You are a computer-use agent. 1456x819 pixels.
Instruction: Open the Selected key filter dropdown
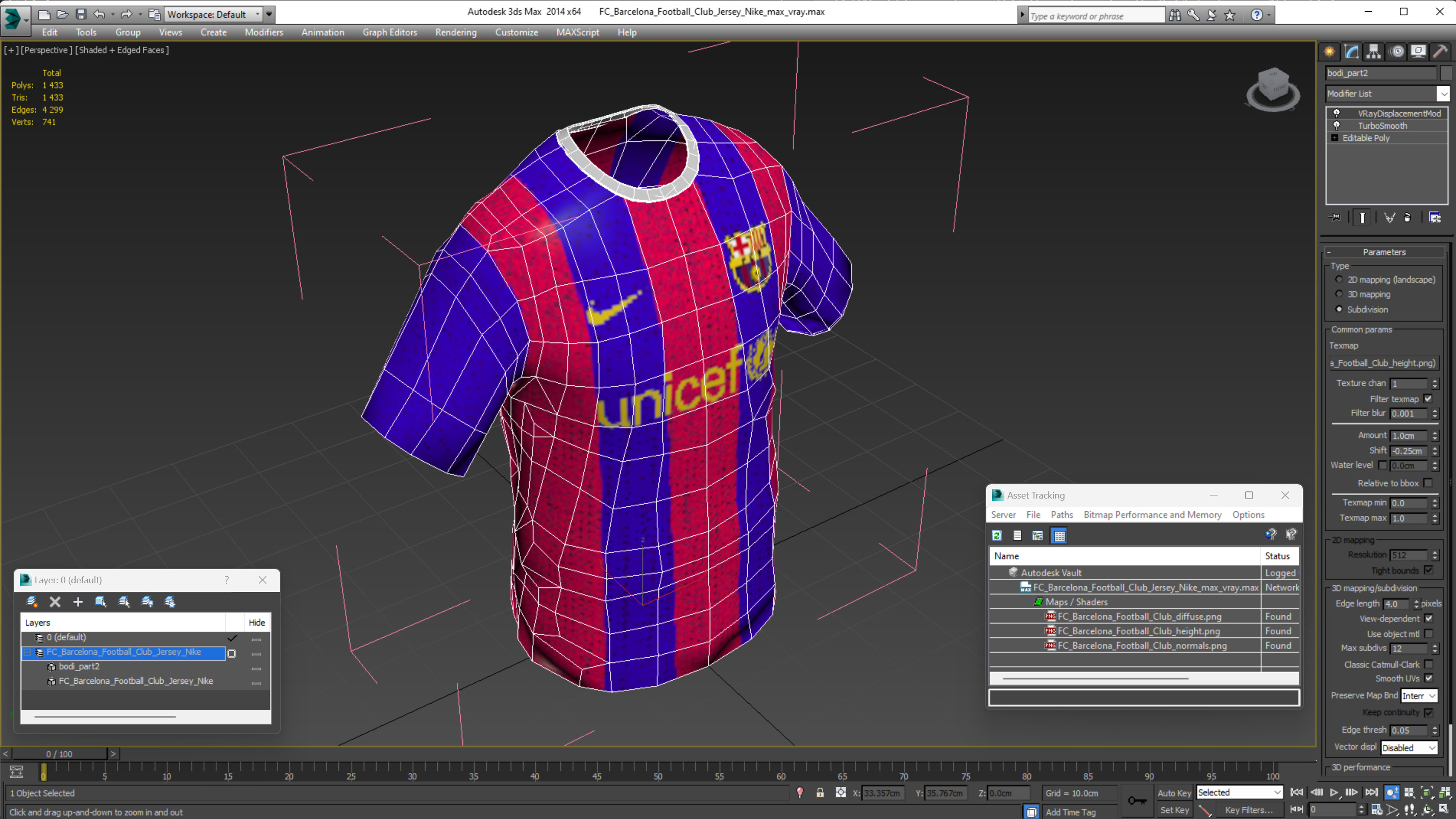pyautogui.click(x=1239, y=792)
